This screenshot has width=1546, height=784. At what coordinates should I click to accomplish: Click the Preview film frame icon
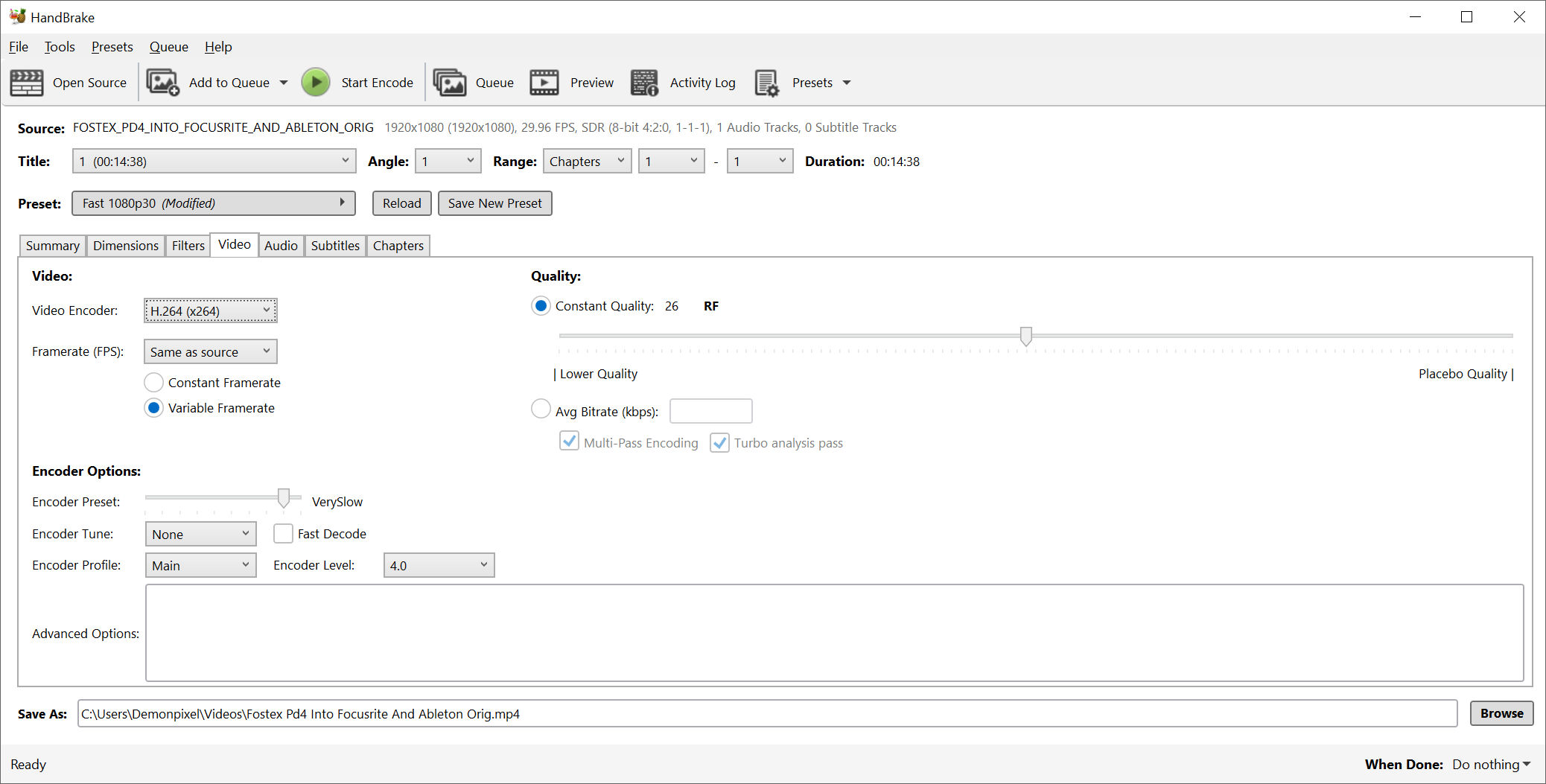click(544, 83)
